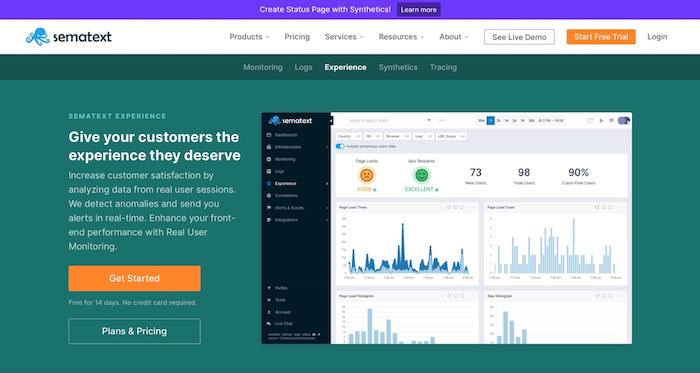Screen dimensions: 700x373
Task: Open Integrations icon in dashboard sidebar
Action: pyautogui.click(x=269, y=220)
